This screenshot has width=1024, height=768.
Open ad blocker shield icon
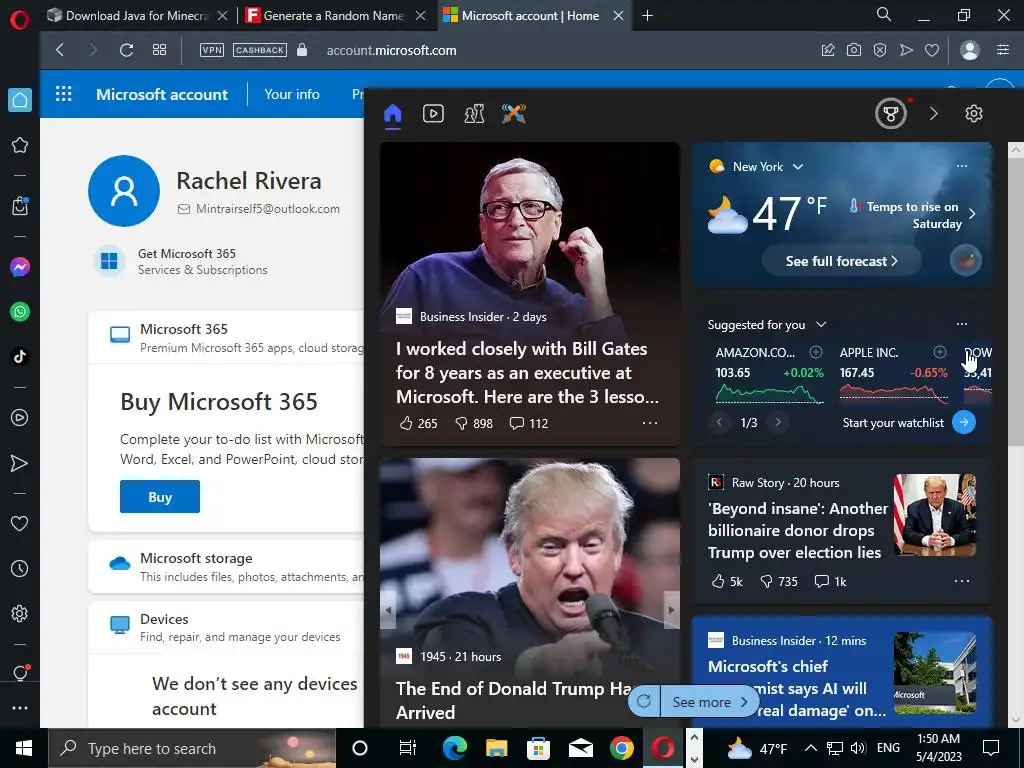coord(880,50)
